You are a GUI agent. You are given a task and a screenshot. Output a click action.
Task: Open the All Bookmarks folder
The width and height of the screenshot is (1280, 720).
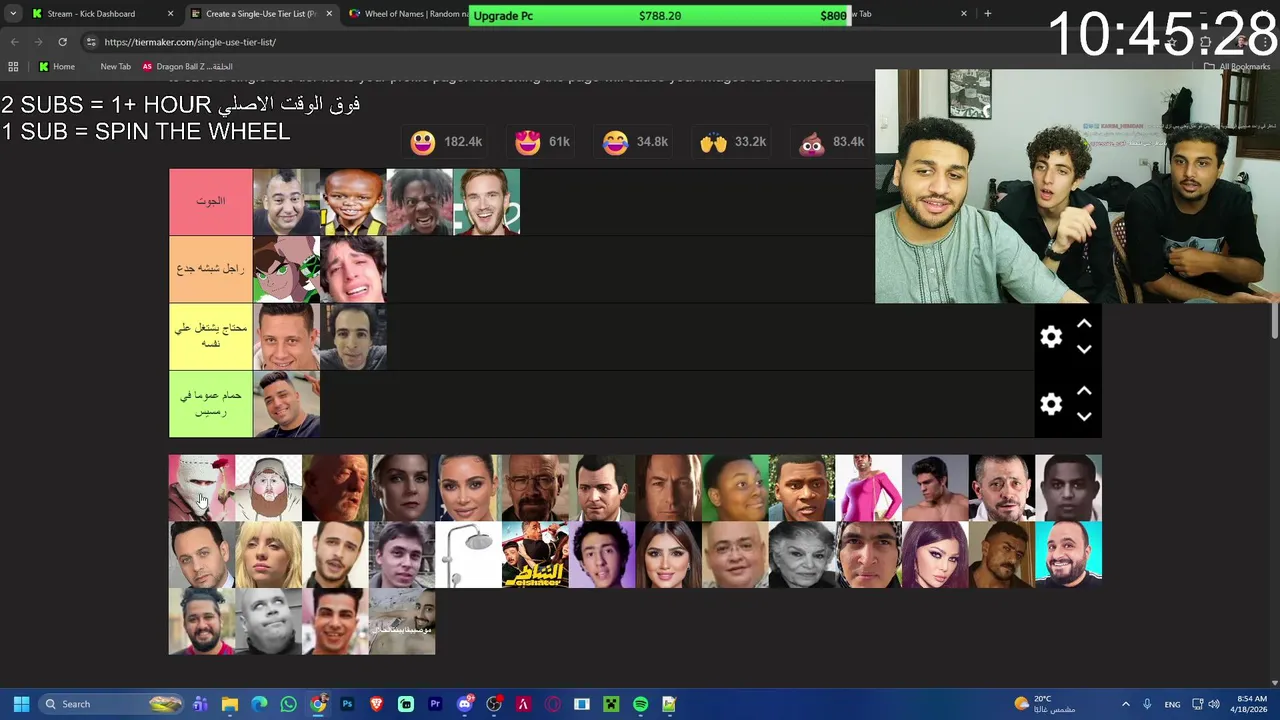tap(1237, 66)
